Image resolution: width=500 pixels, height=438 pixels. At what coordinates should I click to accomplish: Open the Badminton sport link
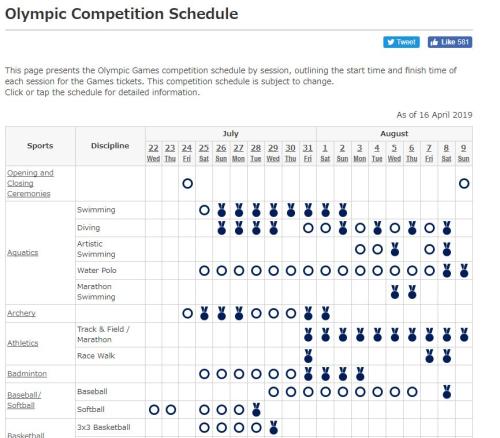click(27, 374)
